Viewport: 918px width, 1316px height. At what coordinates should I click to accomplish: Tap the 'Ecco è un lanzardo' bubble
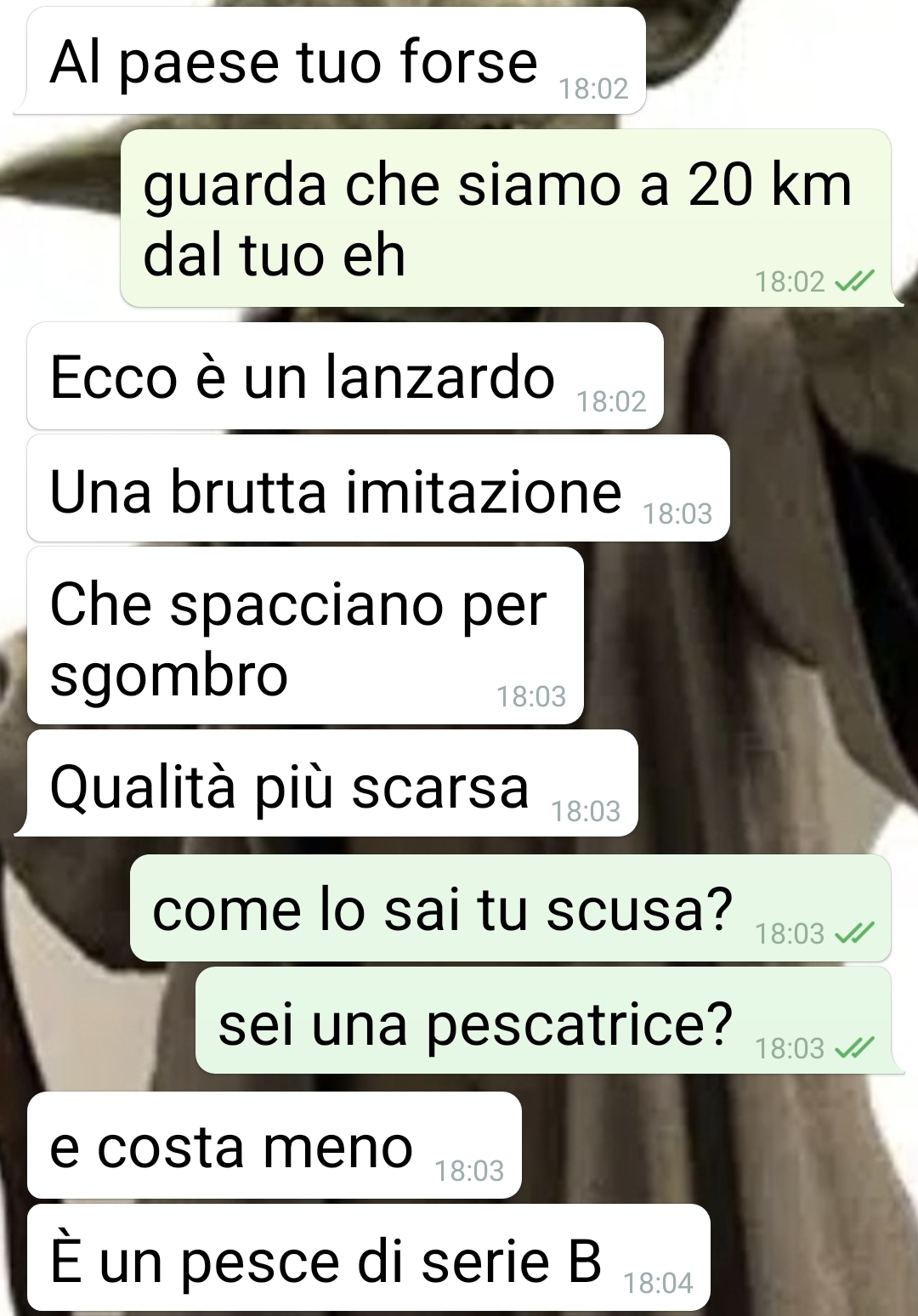click(x=345, y=376)
